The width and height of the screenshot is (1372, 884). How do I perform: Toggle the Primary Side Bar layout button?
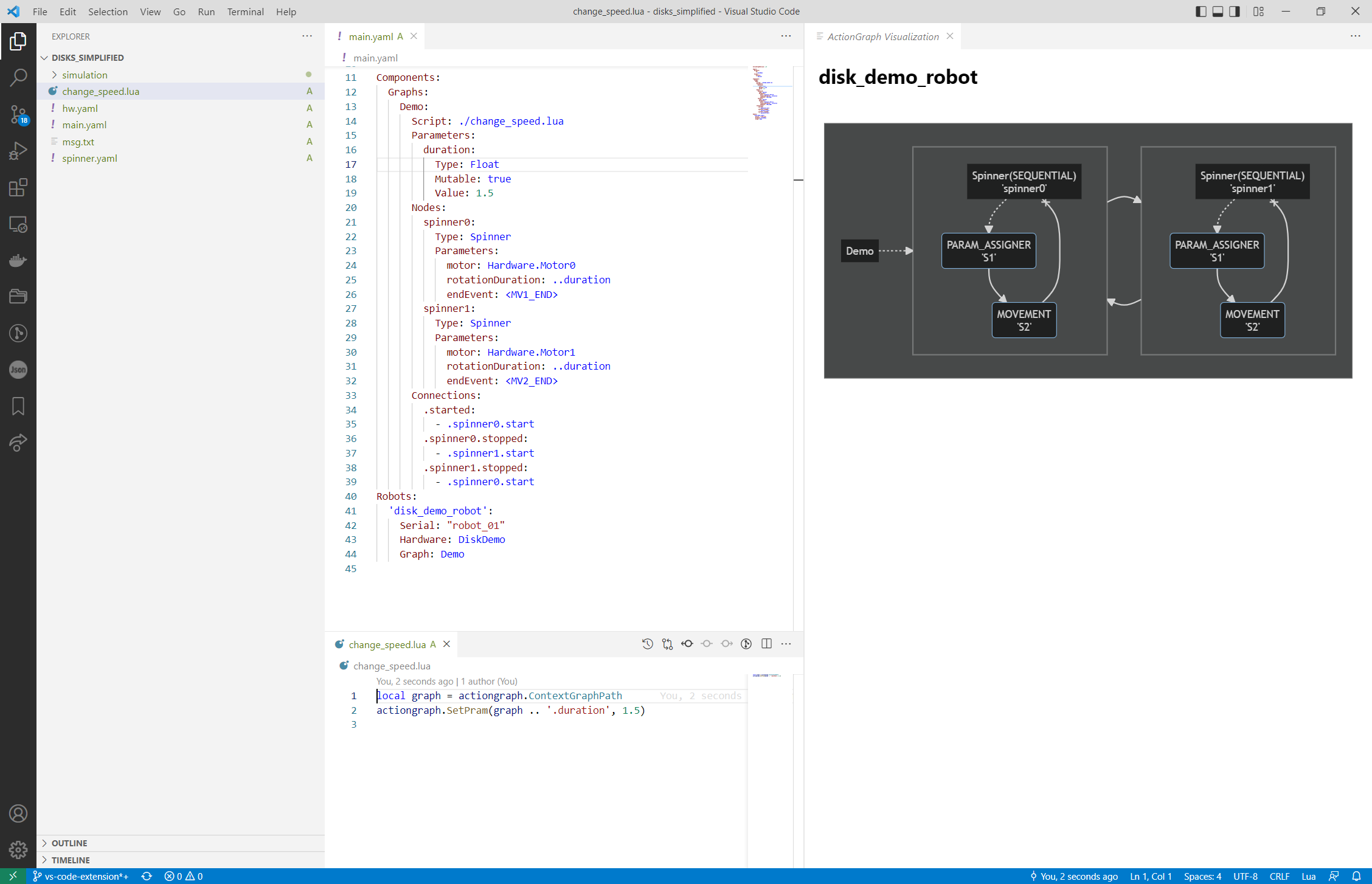(1200, 12)
